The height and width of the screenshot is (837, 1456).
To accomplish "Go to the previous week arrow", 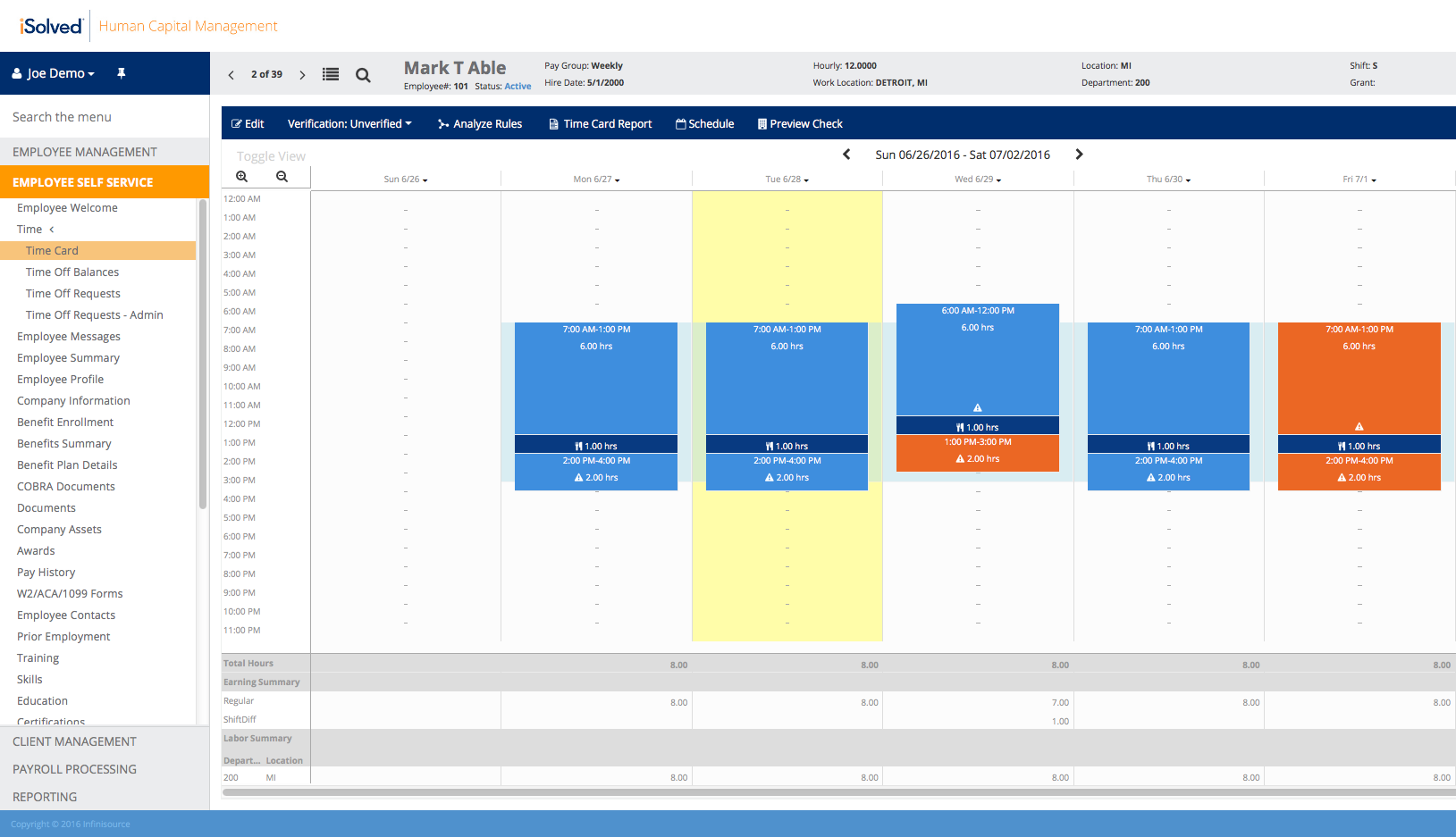I will point(846,155).
